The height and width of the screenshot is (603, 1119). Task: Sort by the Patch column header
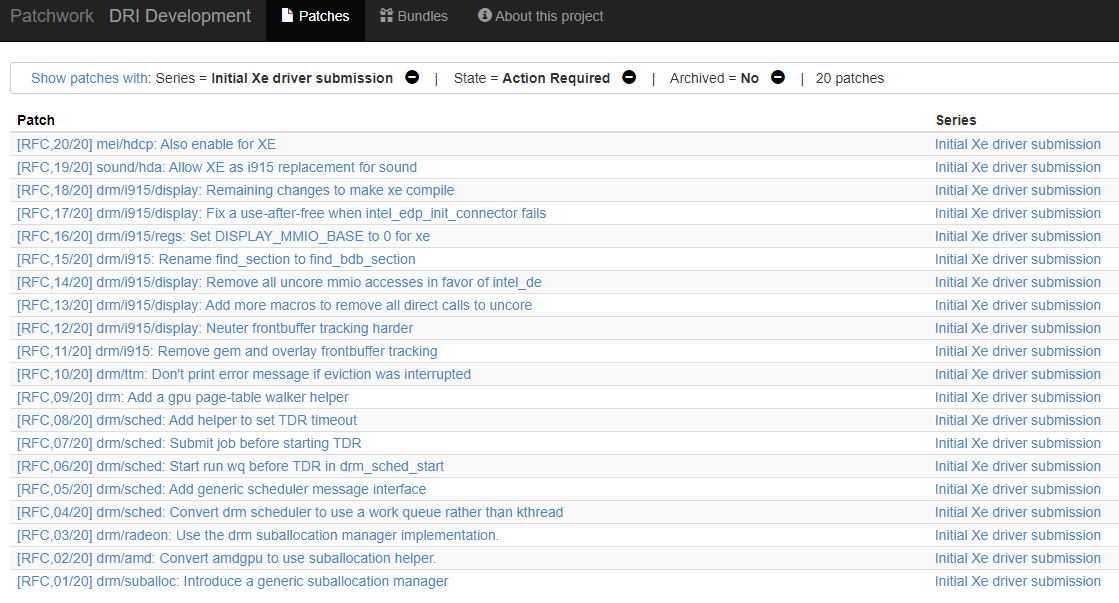(x=36, y=120)
